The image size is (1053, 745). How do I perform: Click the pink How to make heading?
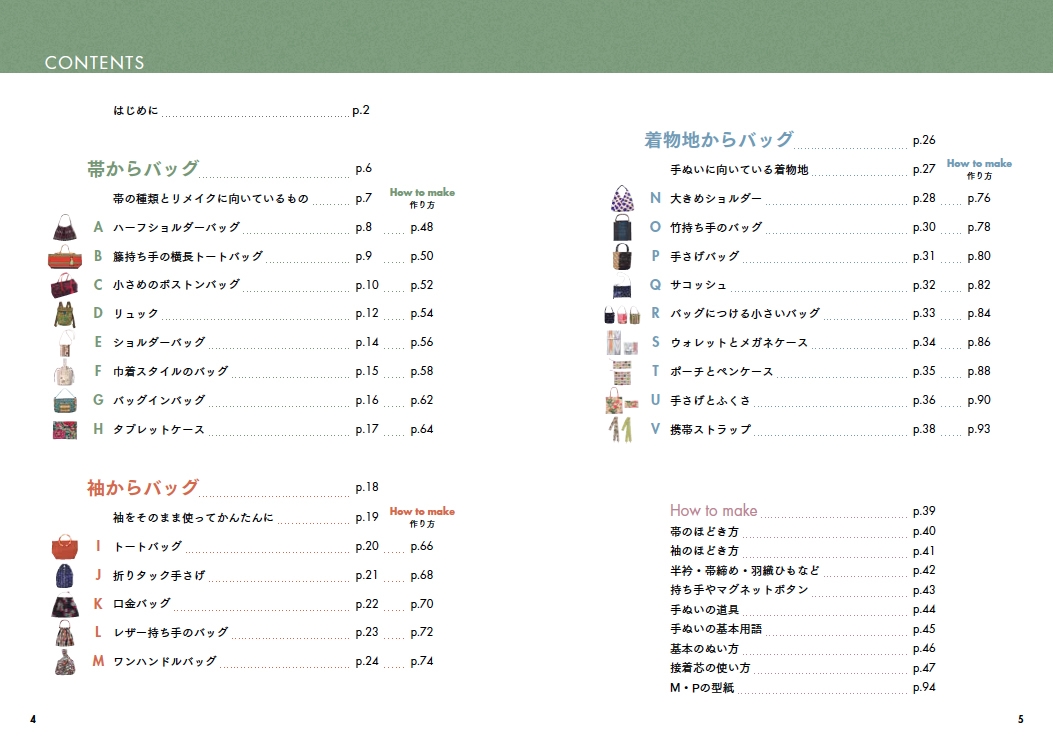point(713,510)
